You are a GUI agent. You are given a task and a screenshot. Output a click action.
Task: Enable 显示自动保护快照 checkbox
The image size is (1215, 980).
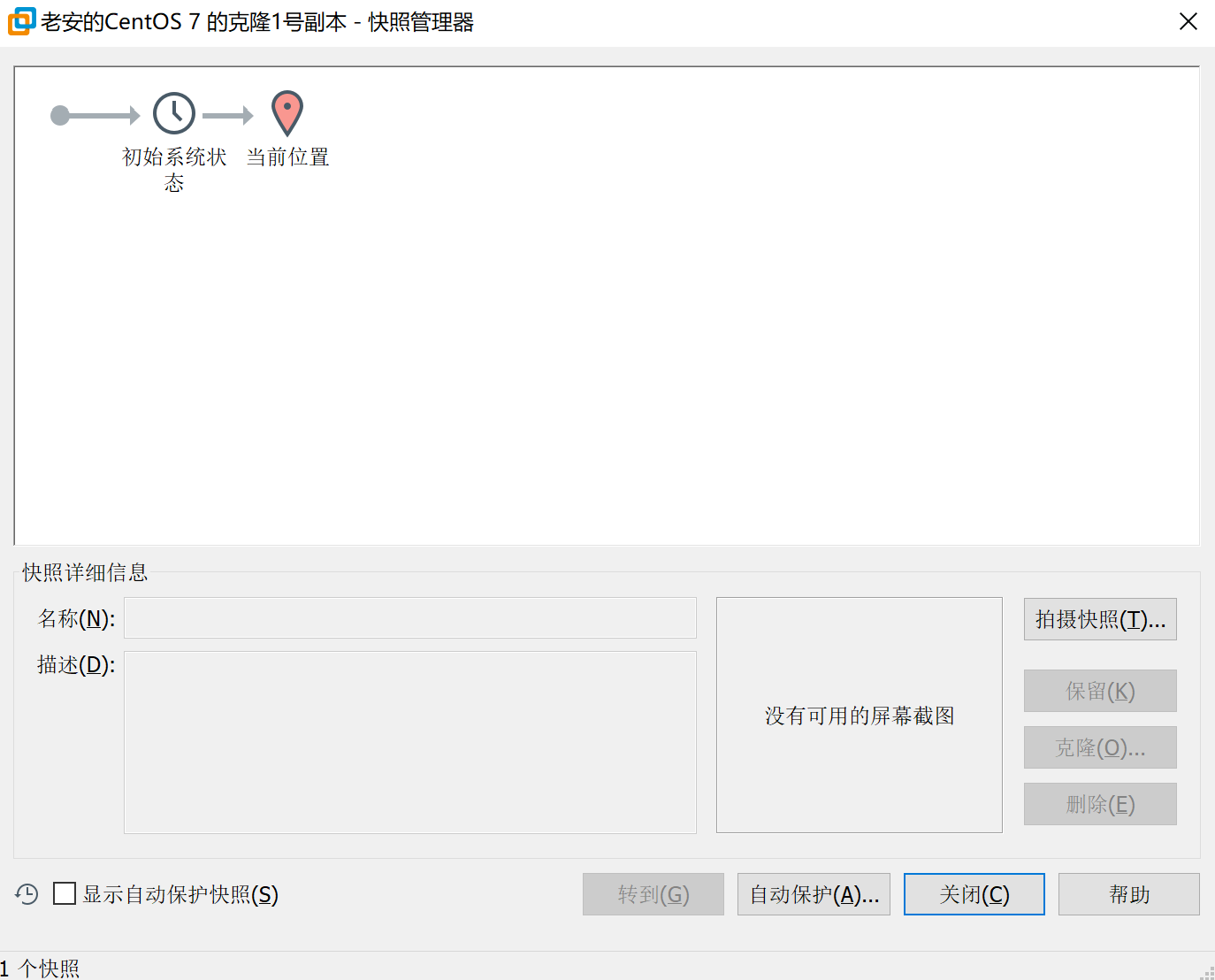[65, 893]
